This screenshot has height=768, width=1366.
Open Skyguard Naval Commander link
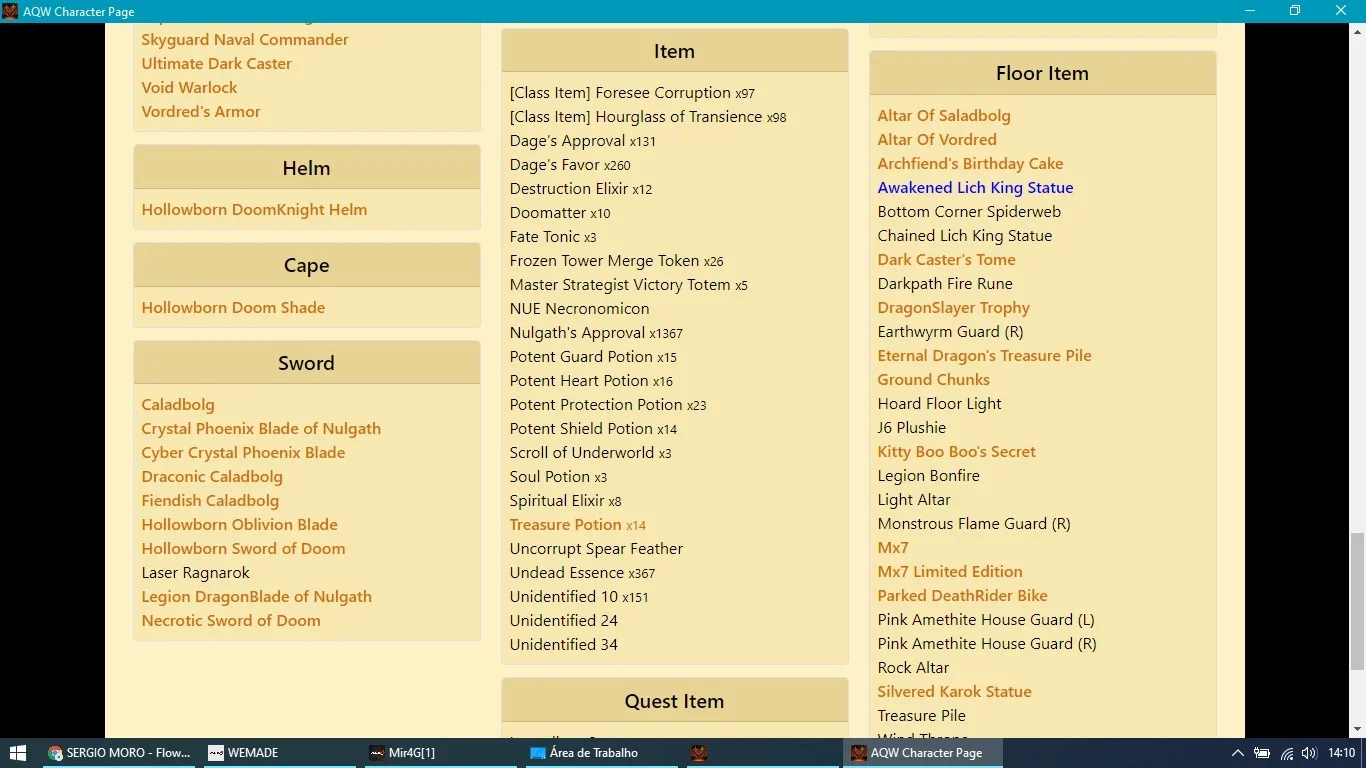245,40
